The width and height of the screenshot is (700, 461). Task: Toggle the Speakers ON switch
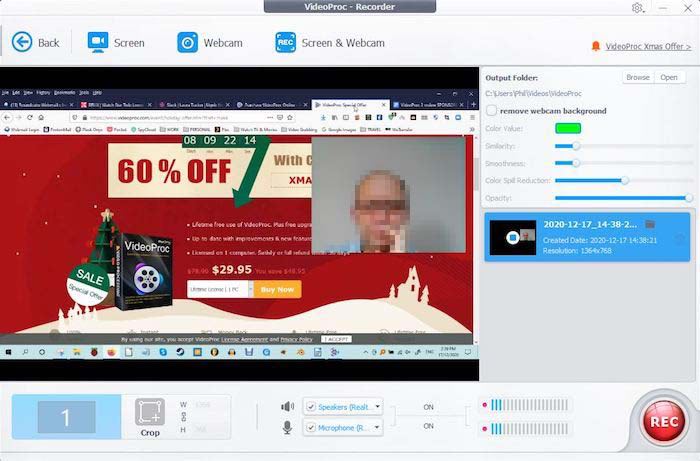(429, 407)
